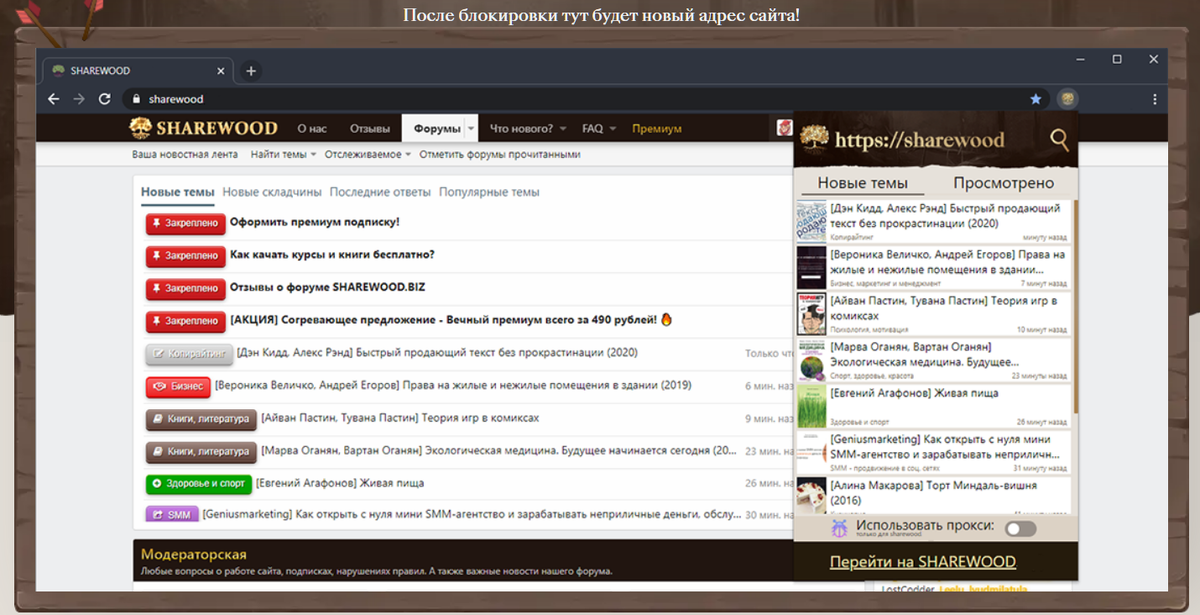
Task: Open the Sharewood extension icon in the toolbar
Action: (x=1068, y=99)
